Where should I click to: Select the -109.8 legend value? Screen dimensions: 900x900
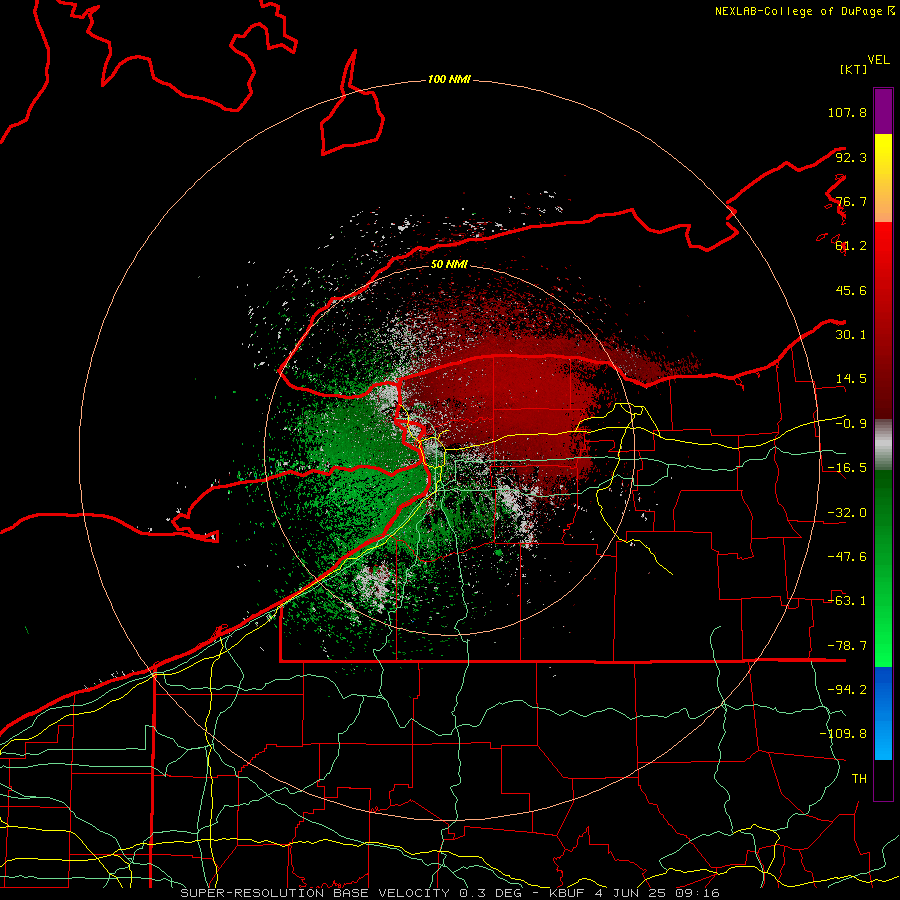click(843, 734)
